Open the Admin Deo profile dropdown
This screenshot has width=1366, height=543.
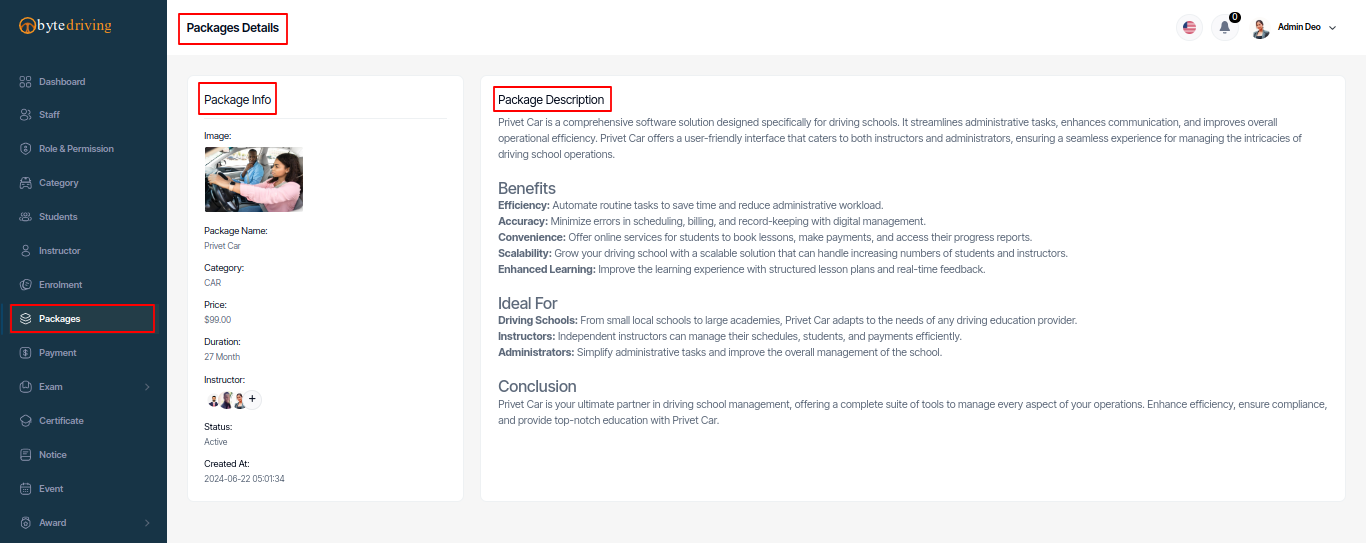[1294, 28]
